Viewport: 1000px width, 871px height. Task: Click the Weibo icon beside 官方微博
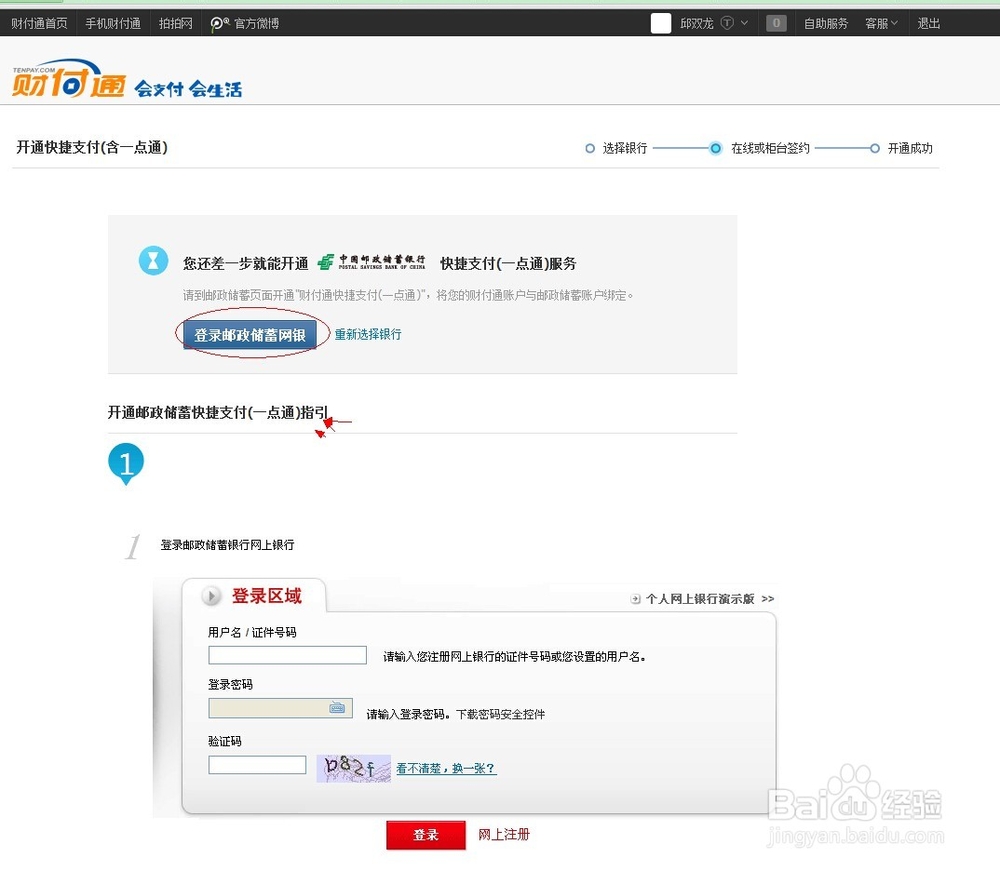coord(219,24)
